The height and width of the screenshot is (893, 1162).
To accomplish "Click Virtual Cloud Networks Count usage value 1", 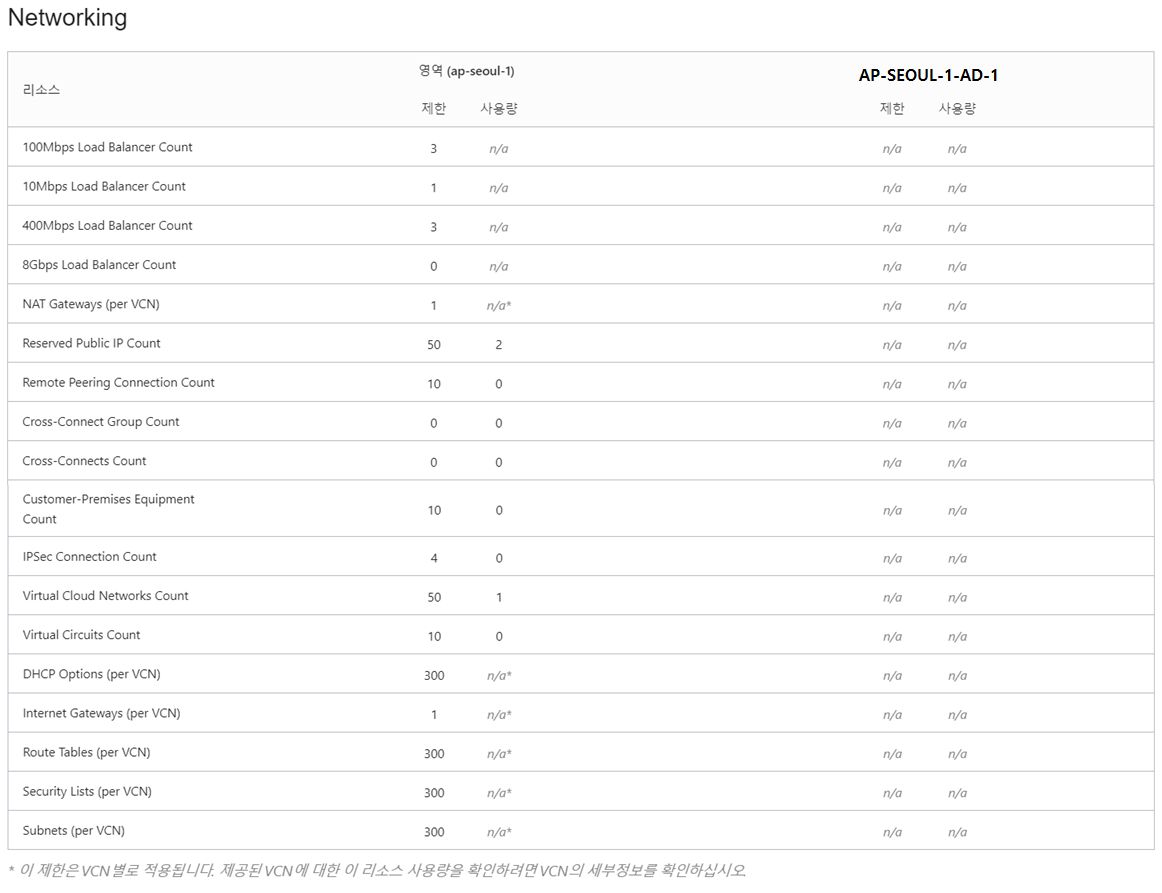I will pos(499,597).
